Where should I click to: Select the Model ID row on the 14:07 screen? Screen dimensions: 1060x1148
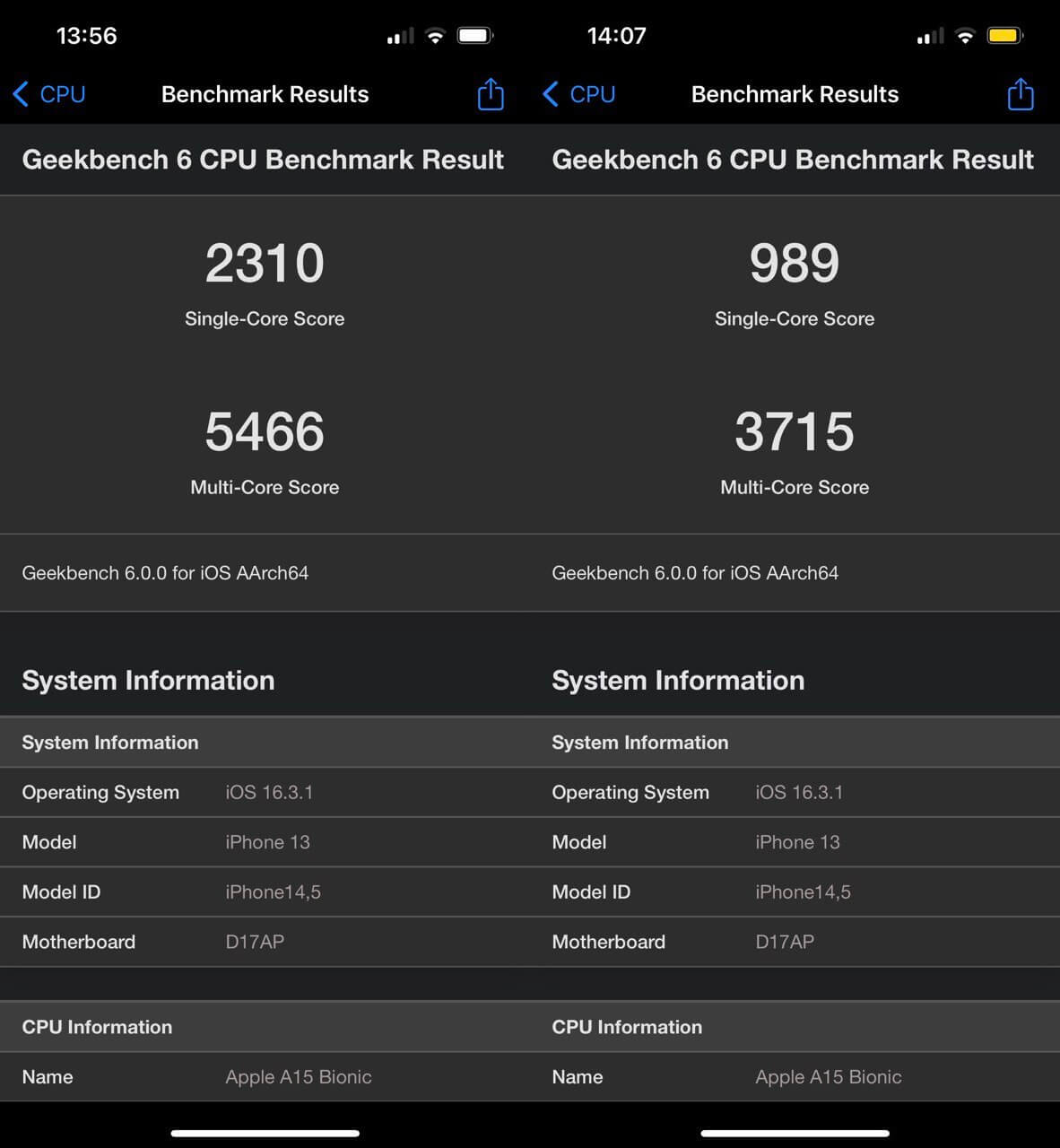click(x=795, y=891)
